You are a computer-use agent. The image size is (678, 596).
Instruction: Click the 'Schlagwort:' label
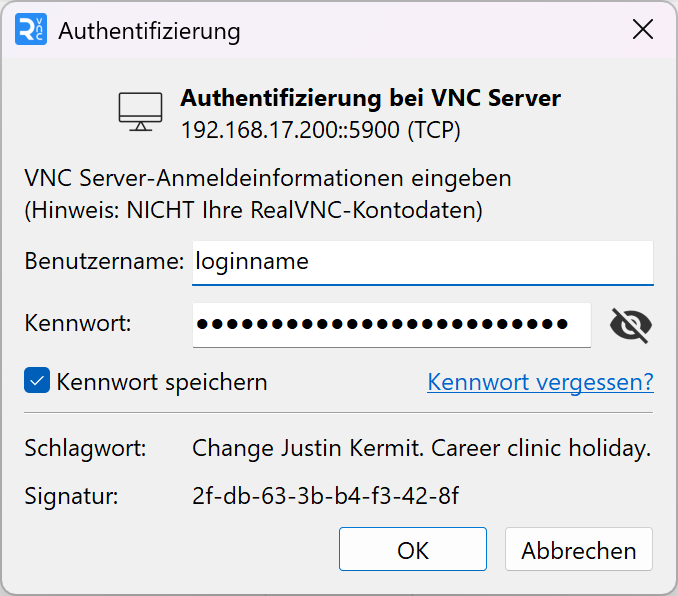tap(85, 448)
